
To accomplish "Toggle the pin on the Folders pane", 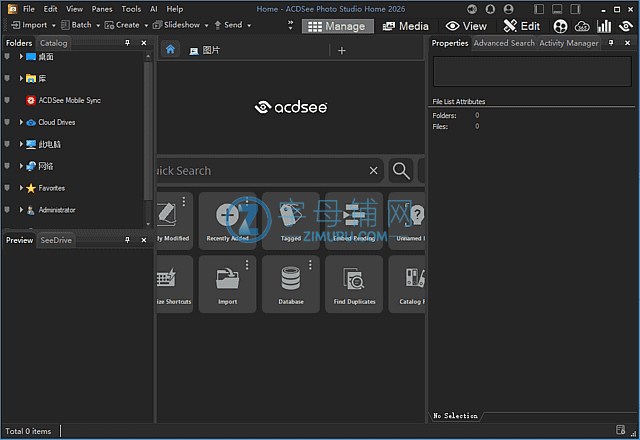I will click(127, 44).
